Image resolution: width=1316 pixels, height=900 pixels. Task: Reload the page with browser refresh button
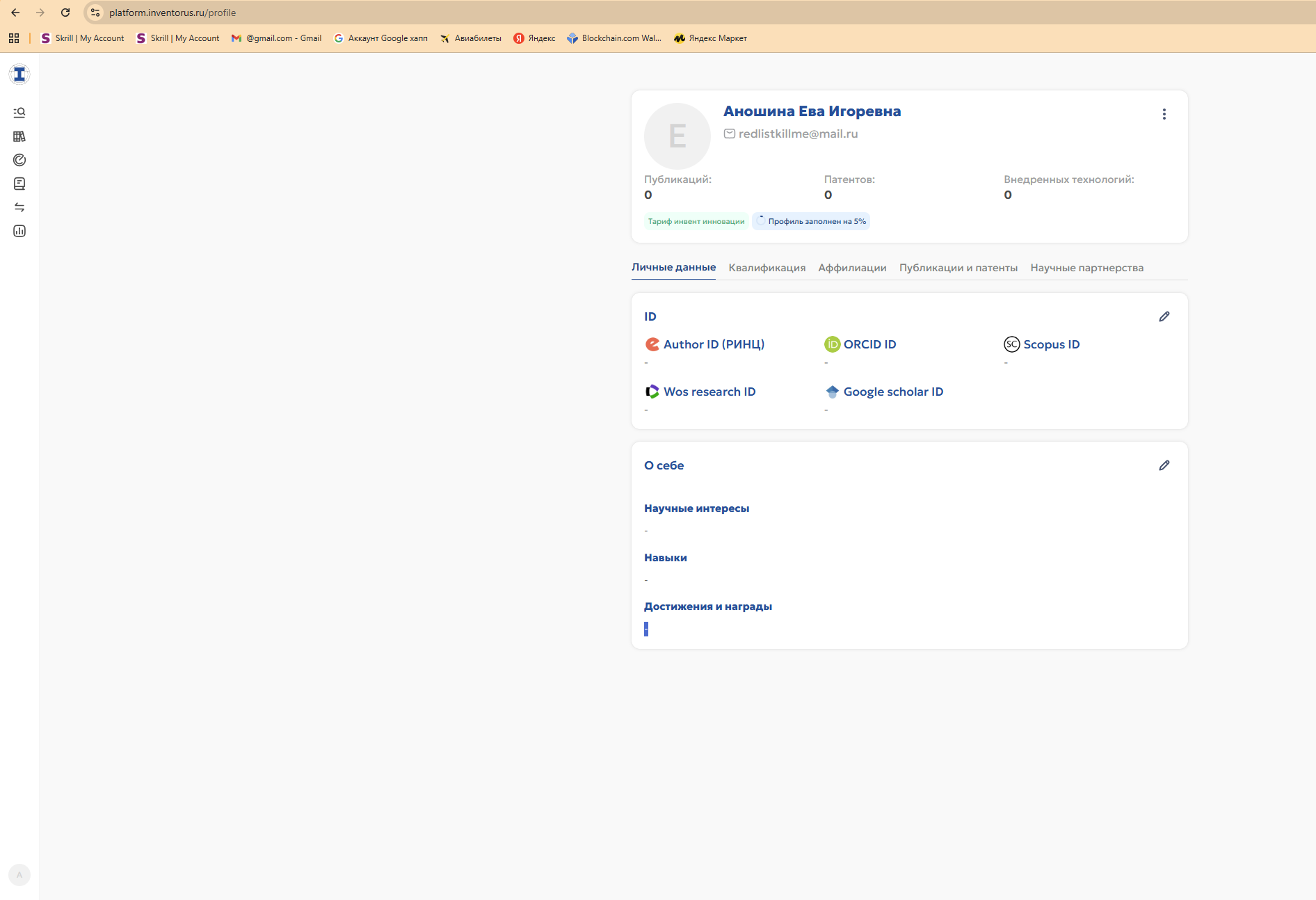(65, 13)
